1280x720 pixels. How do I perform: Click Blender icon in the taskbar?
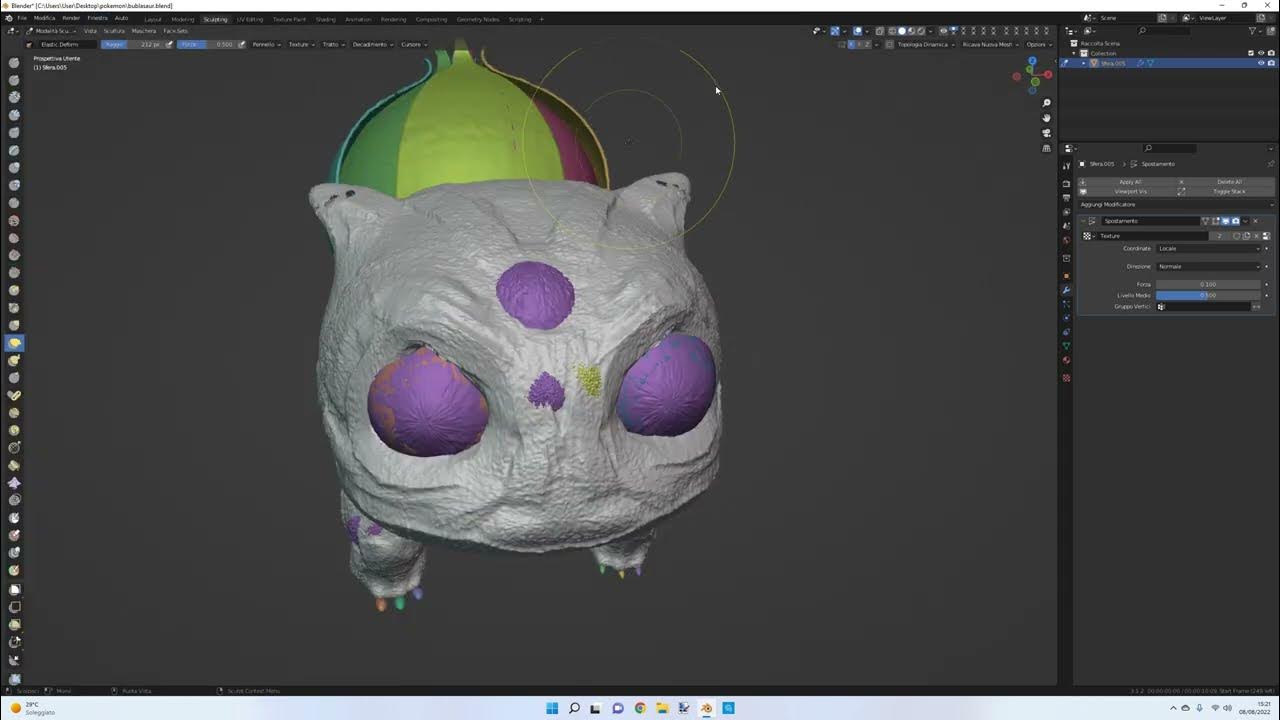click(706, 708)
